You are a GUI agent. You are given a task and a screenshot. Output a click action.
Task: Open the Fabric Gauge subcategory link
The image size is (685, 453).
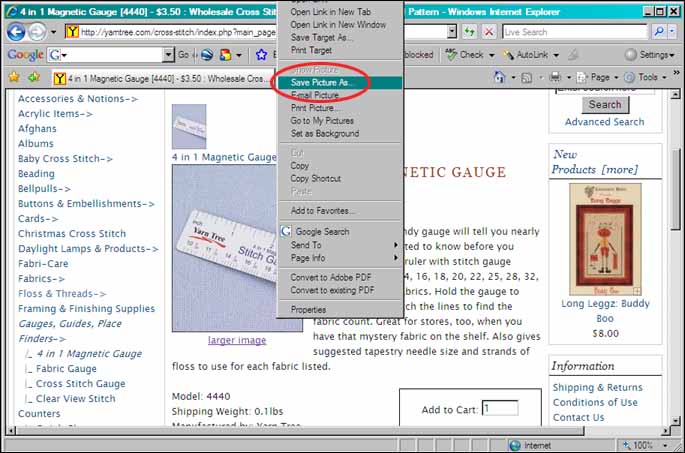tap(66, 368)
